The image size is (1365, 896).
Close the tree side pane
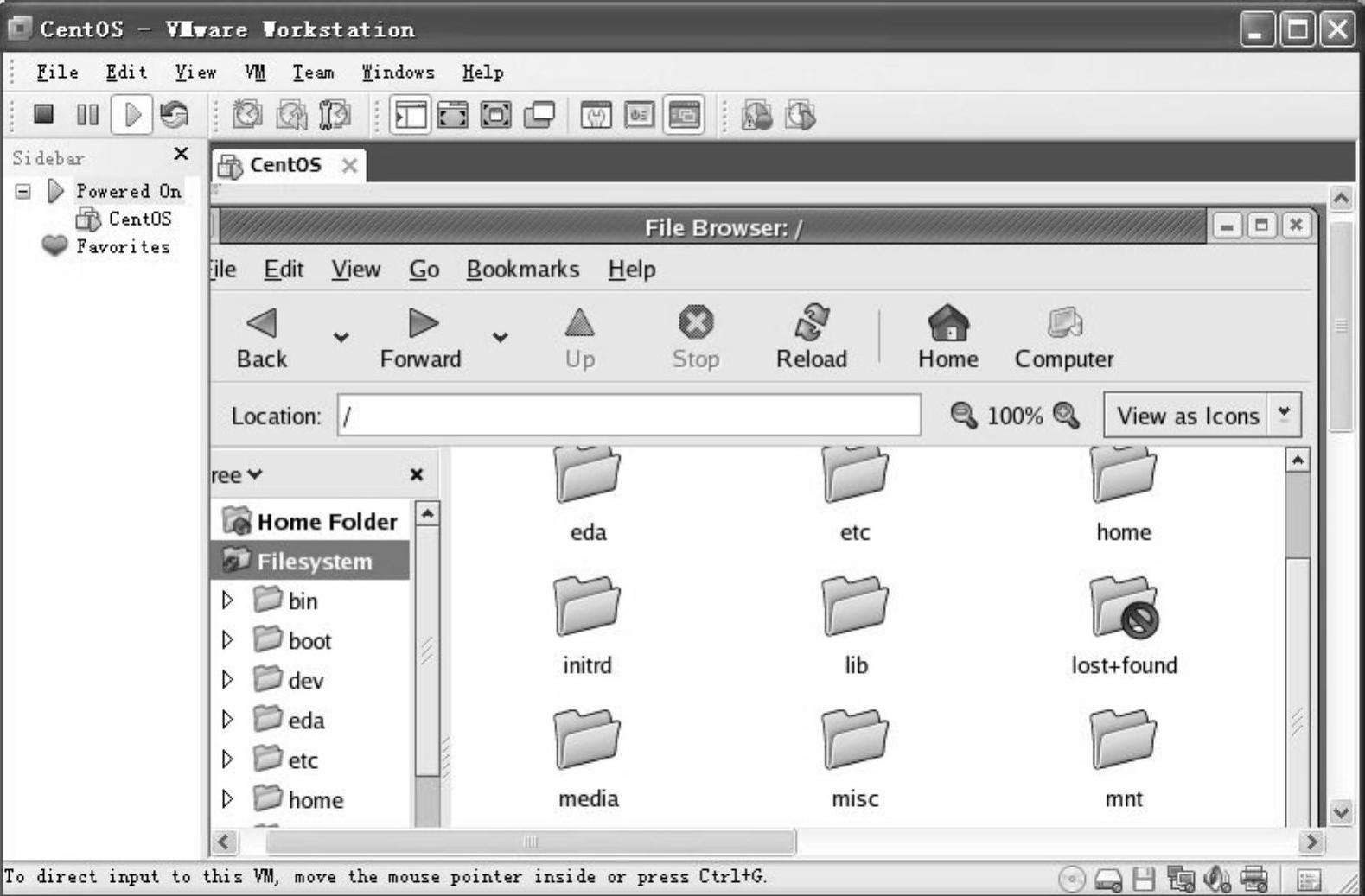(x=417, y=474)
